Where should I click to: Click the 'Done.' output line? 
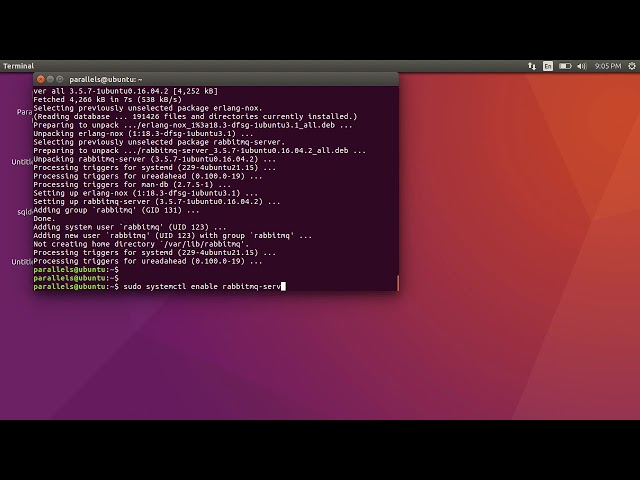click(x=44, y=219)
